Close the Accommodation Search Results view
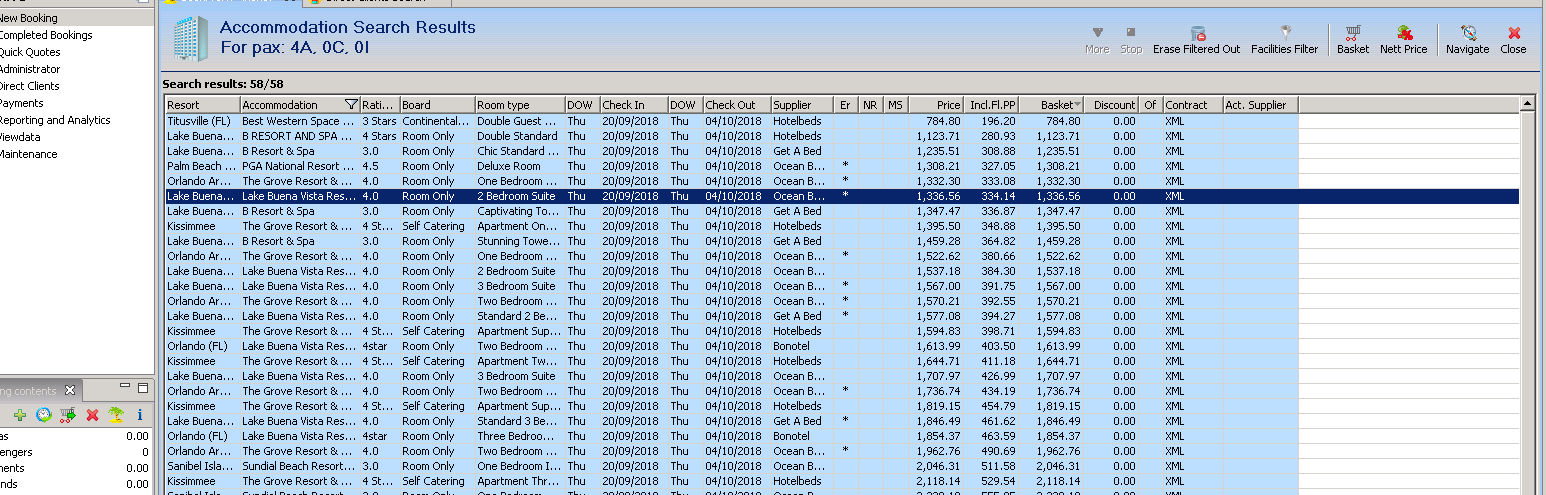The image size is (1546, 495). click(x=1514, y=33)
